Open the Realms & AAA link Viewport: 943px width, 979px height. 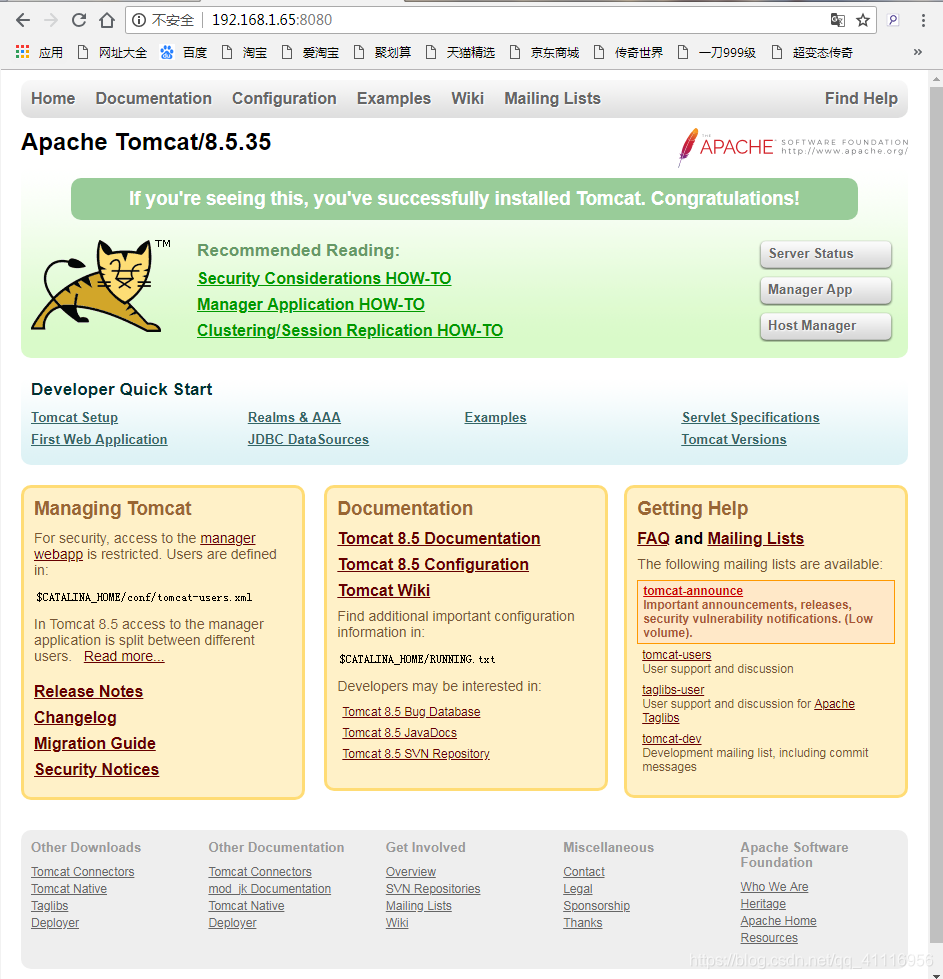(294, 418)
